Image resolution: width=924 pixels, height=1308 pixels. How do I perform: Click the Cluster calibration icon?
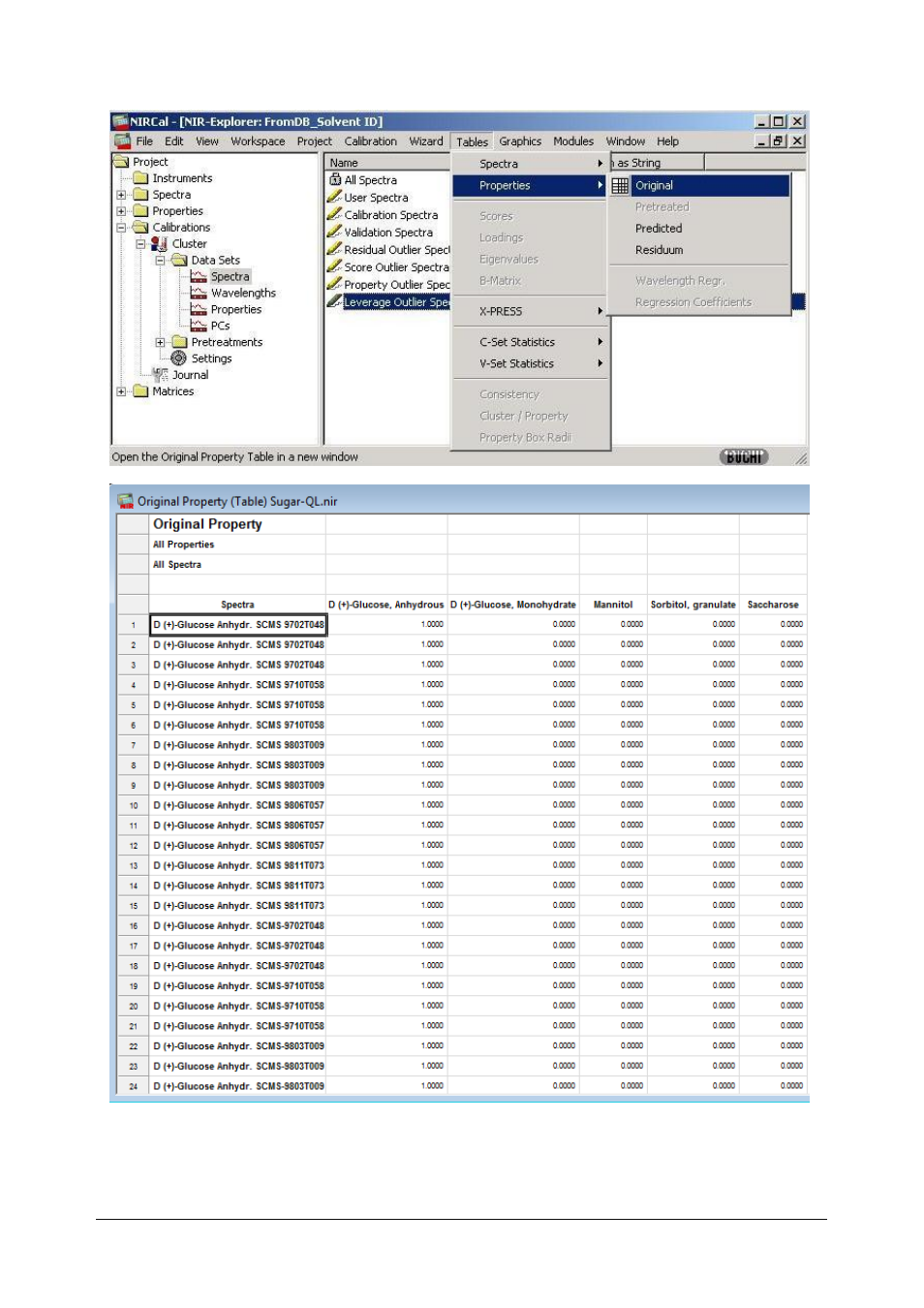click(x=160, y=244)
